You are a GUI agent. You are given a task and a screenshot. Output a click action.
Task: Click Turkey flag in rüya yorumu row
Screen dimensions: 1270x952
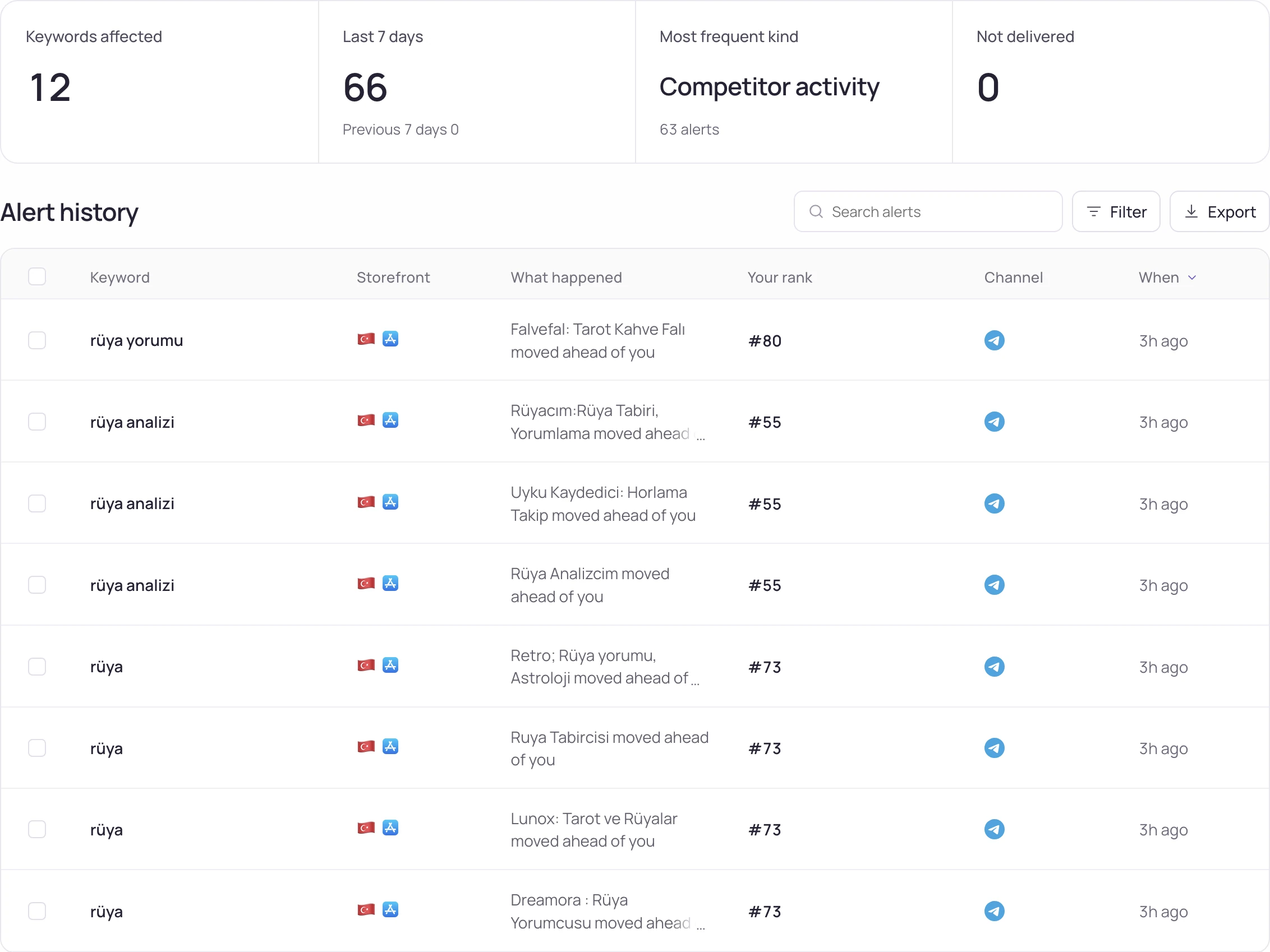366,339
